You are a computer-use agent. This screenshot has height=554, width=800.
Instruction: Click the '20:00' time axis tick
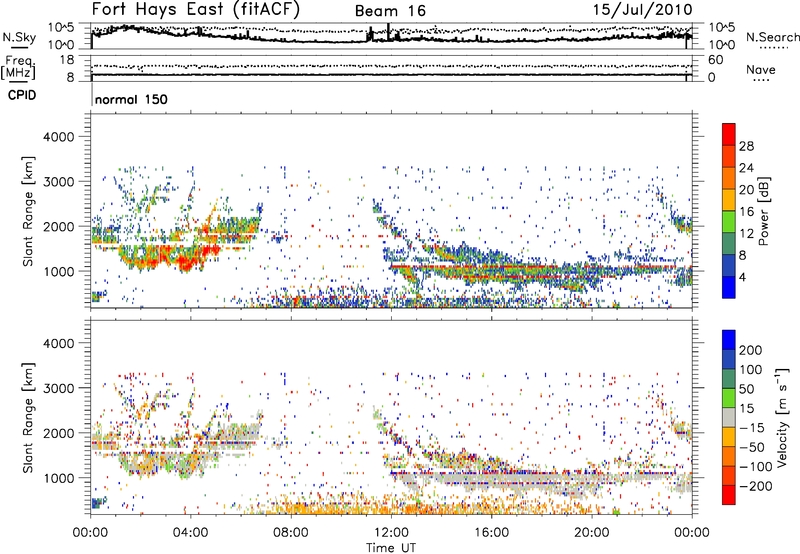tap(592, 533)
